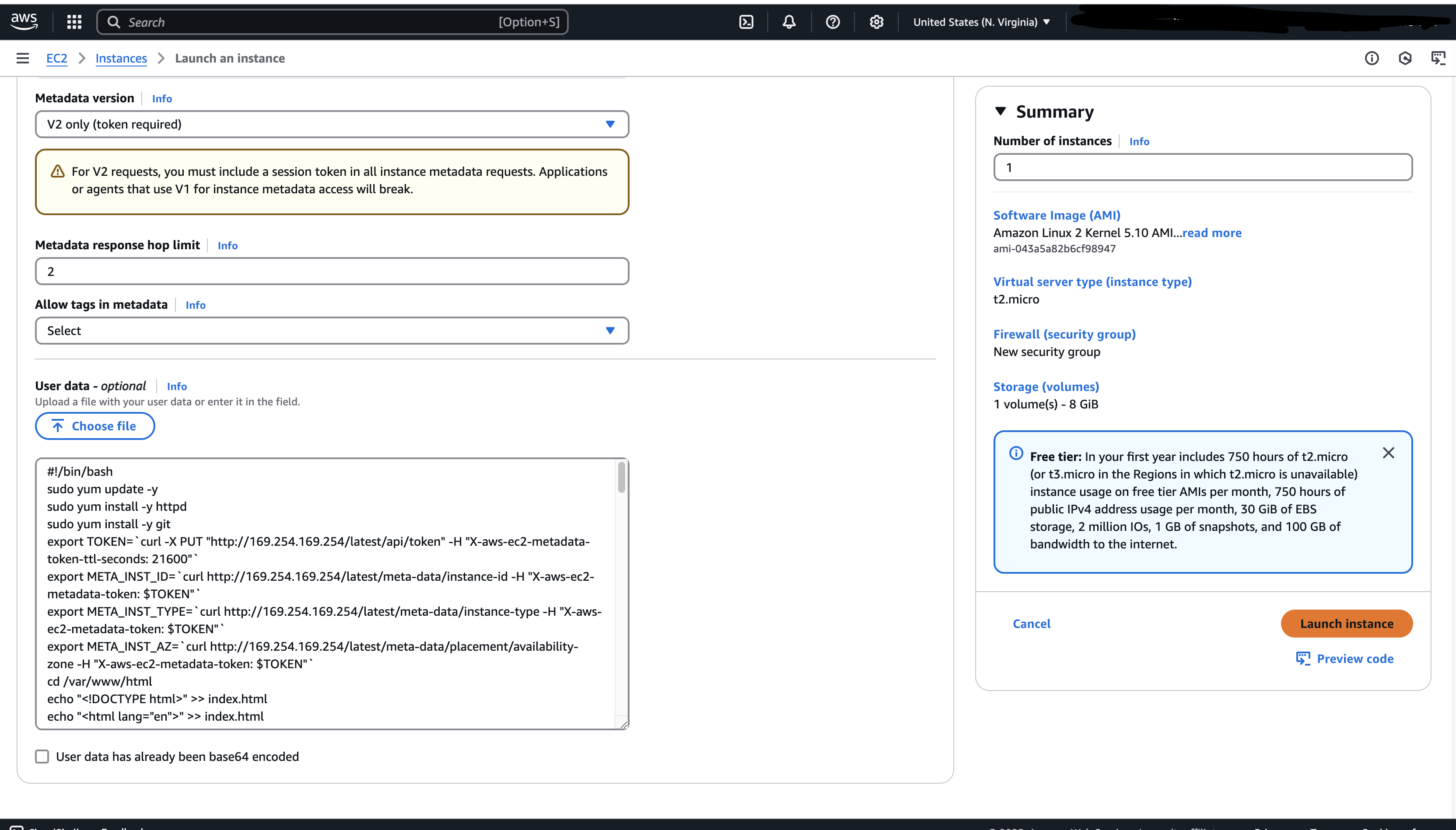Click the '1 volume(s) - 8 GiB' text
This screenshot has height=830, width=1456.
pyautogui.click(x=1045, y=404)
